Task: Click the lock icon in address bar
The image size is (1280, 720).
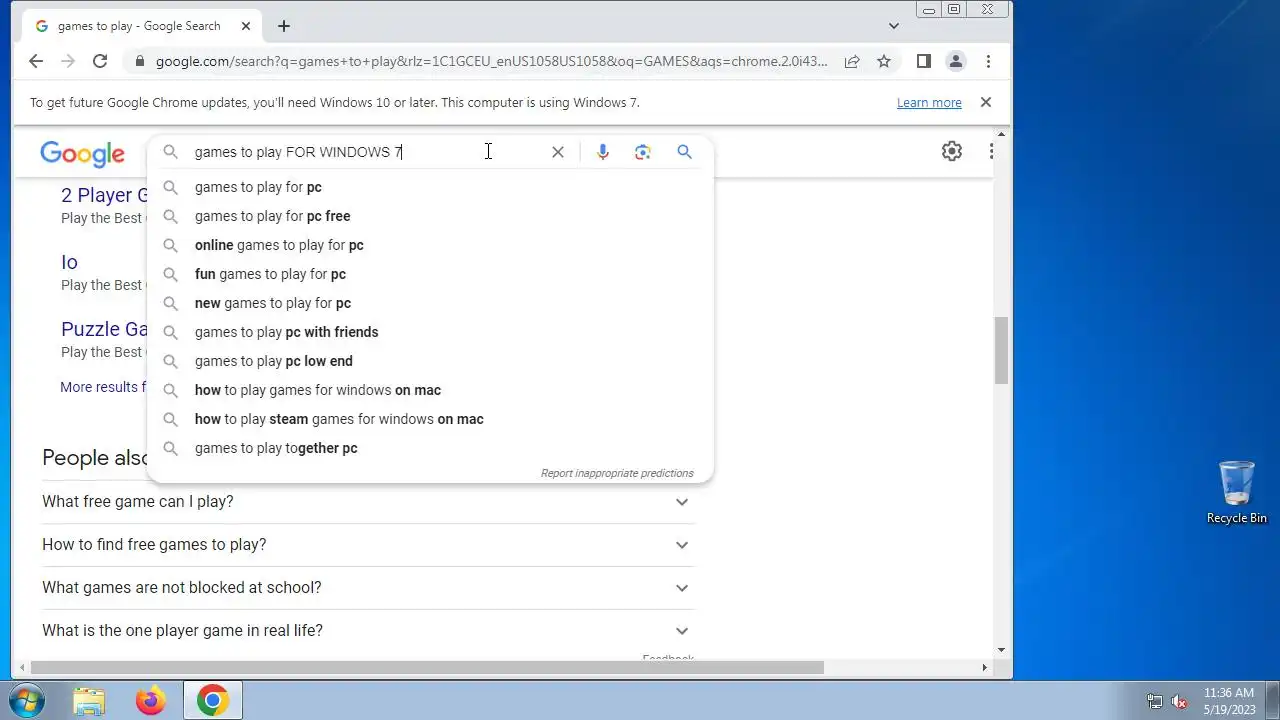Action: 139,61
